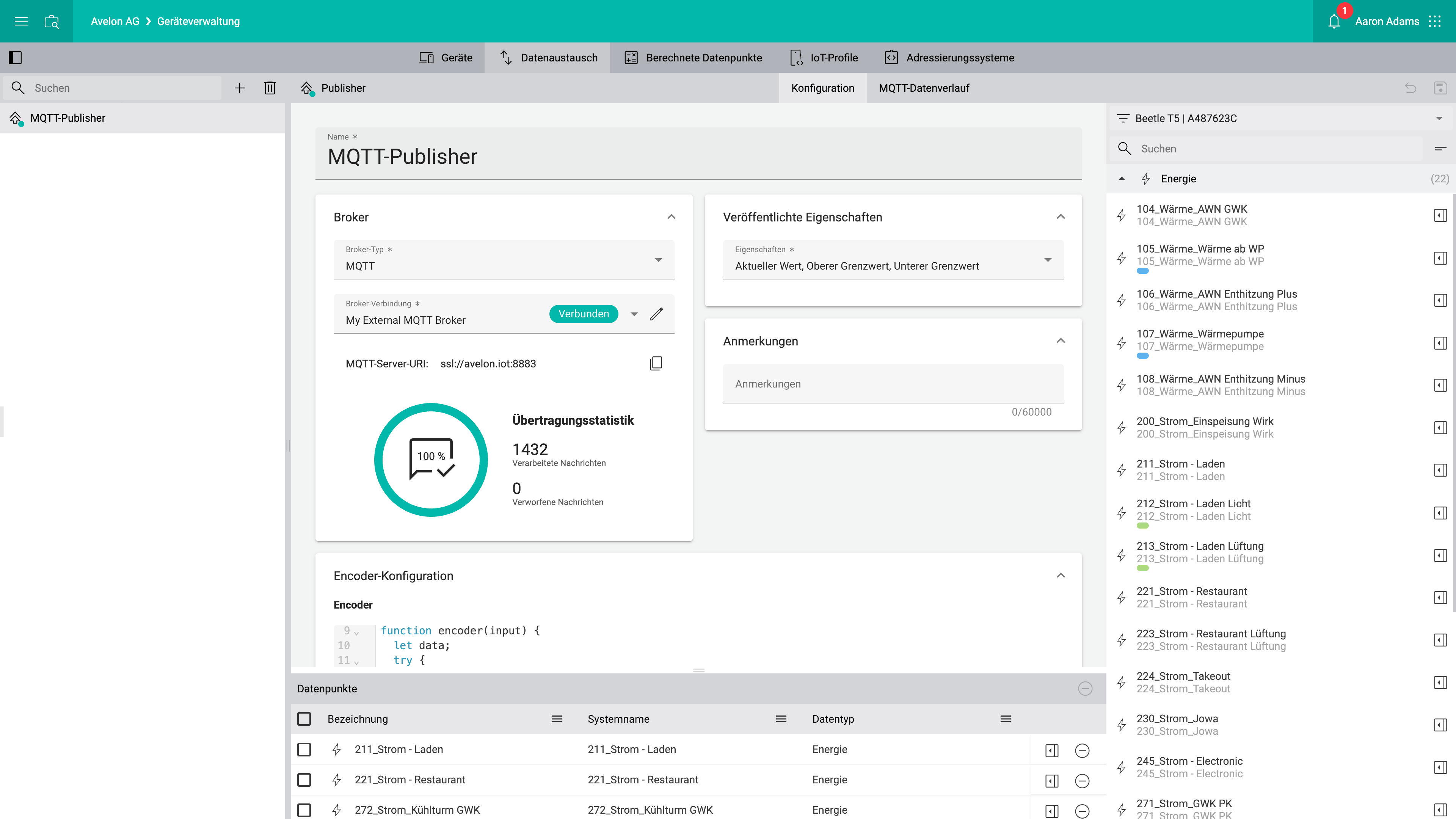Open the Broker-Typ dropdown
This screenshot has height=819, width=1456.
(504, 259)
